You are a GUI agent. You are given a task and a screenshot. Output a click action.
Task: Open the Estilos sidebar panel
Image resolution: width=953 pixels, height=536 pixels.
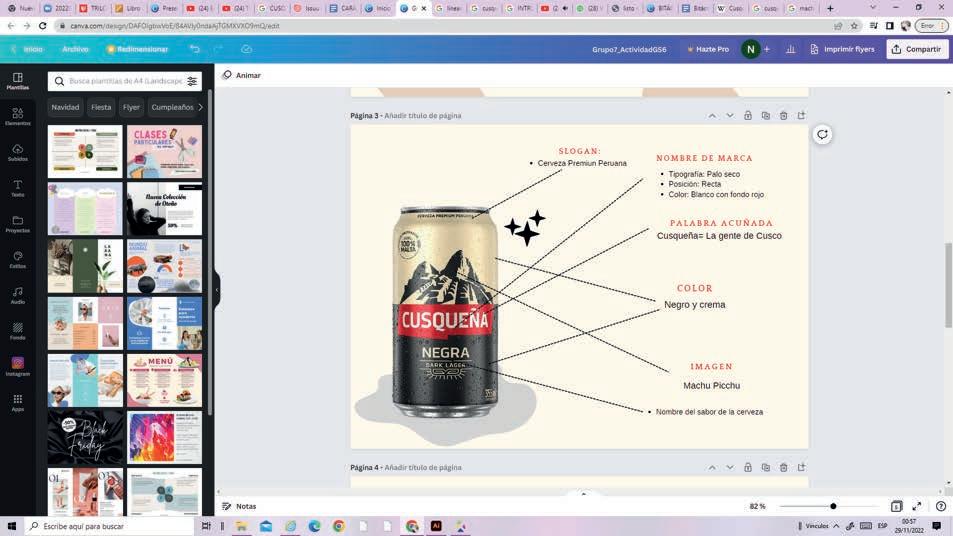[18, 260]
